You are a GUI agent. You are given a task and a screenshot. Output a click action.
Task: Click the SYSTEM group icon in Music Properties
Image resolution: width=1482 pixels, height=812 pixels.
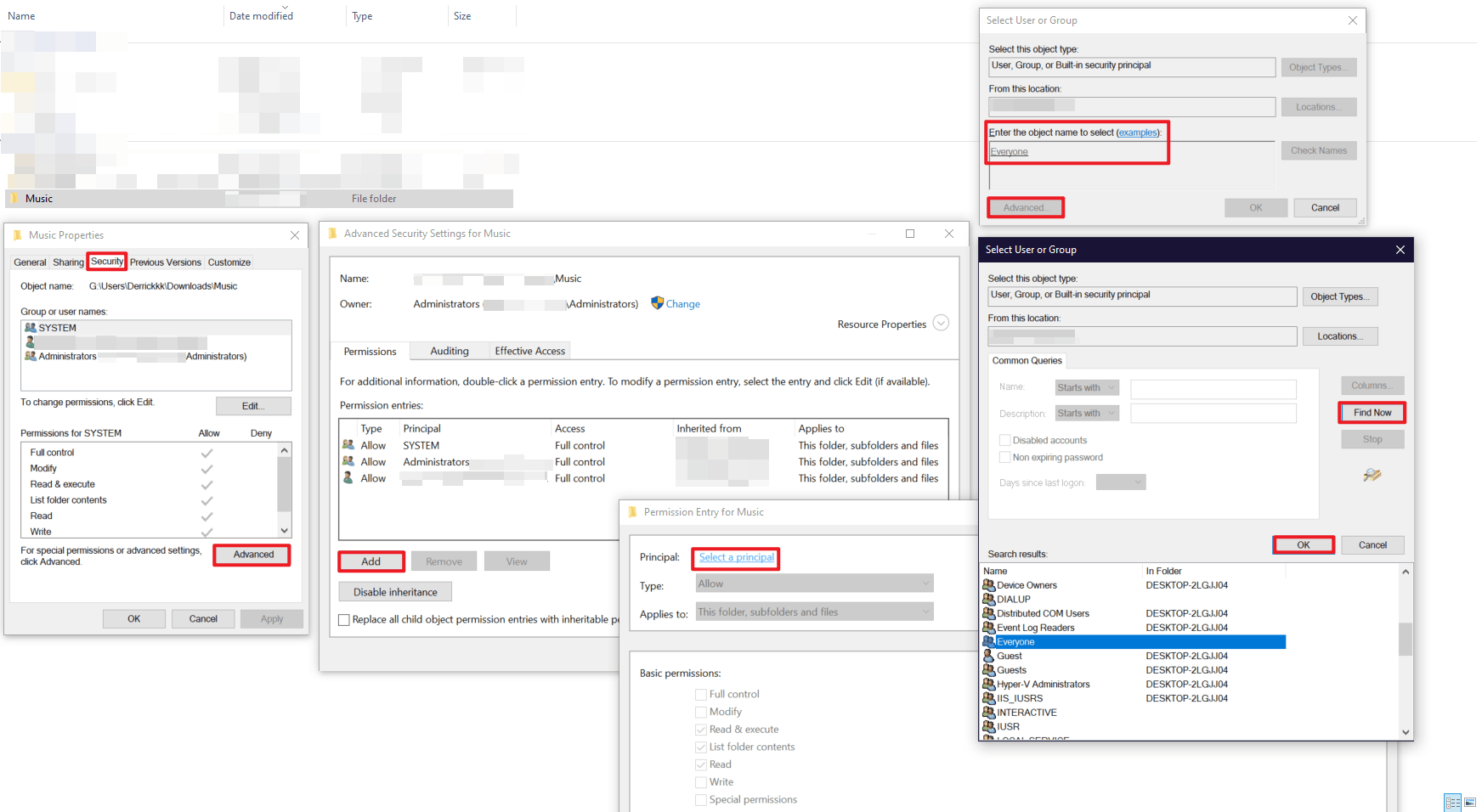(x=31, y=328)
